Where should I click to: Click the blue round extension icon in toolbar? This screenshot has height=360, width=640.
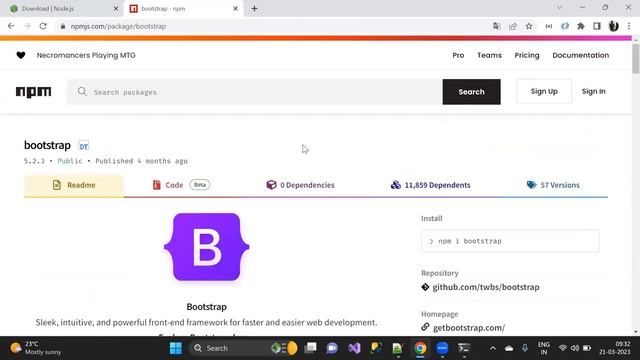pyautogui.click(x=565, y=26)
